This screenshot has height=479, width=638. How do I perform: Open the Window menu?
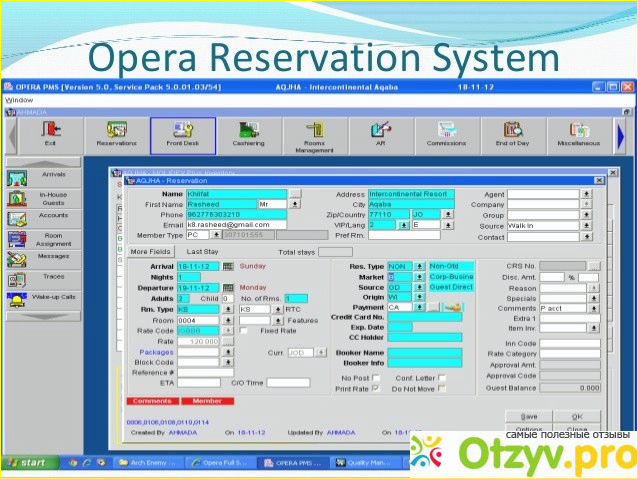(18, 101)
